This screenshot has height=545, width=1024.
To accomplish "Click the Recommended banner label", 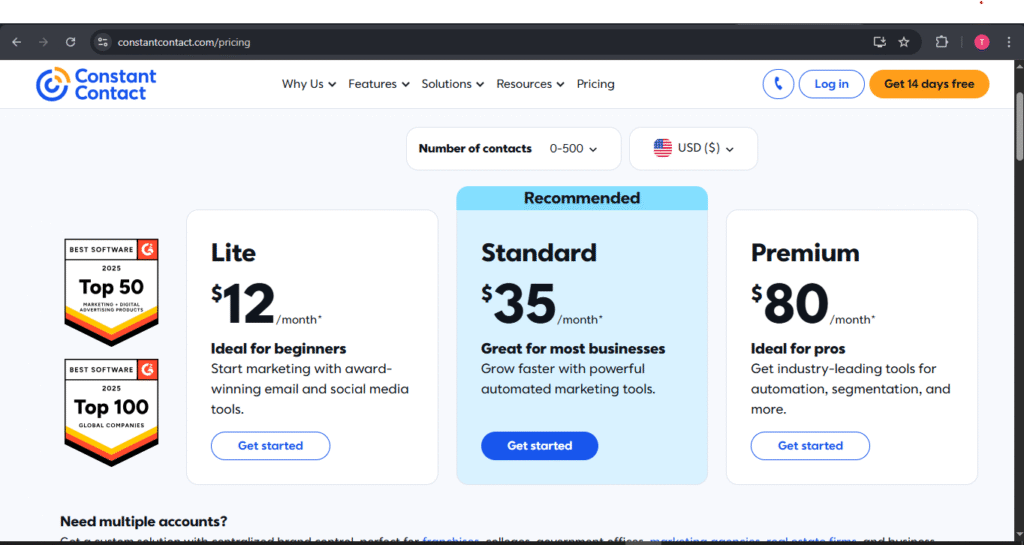I will point(582,198).
